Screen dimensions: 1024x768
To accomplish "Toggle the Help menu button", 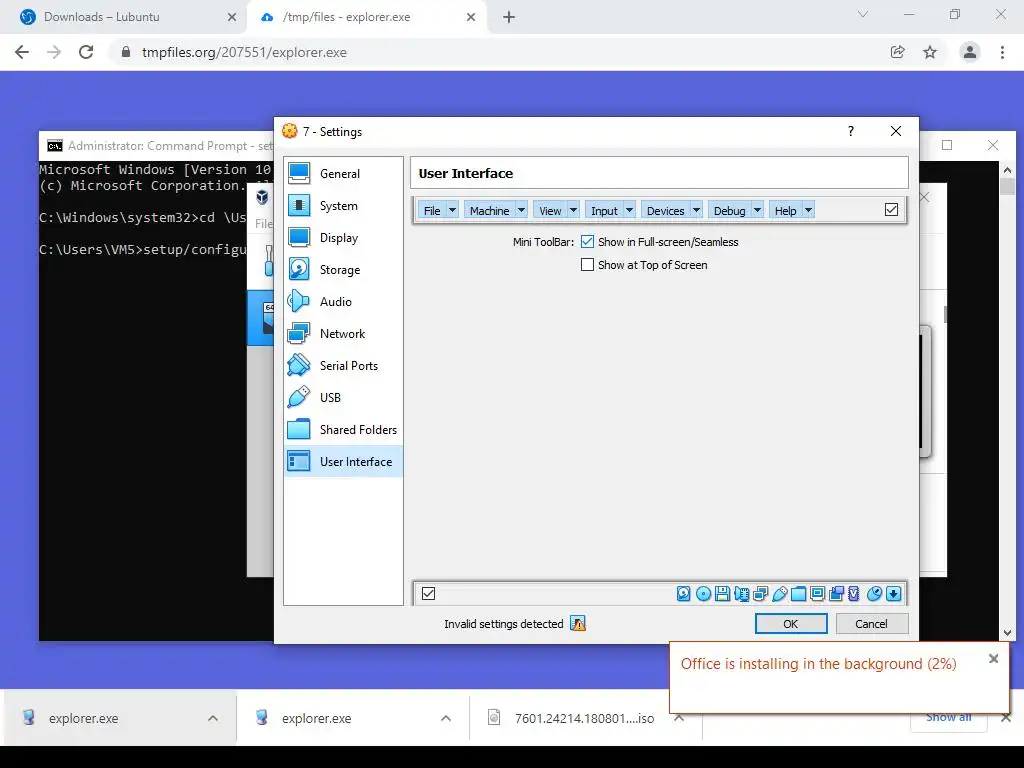I will click(785, 210).
